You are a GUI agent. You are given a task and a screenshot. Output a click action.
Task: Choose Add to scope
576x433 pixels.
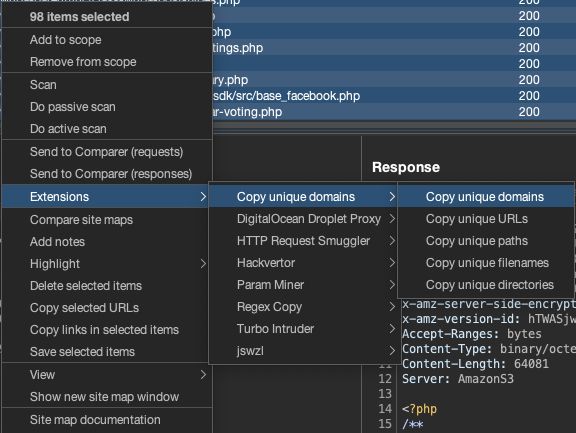(107, 40)
